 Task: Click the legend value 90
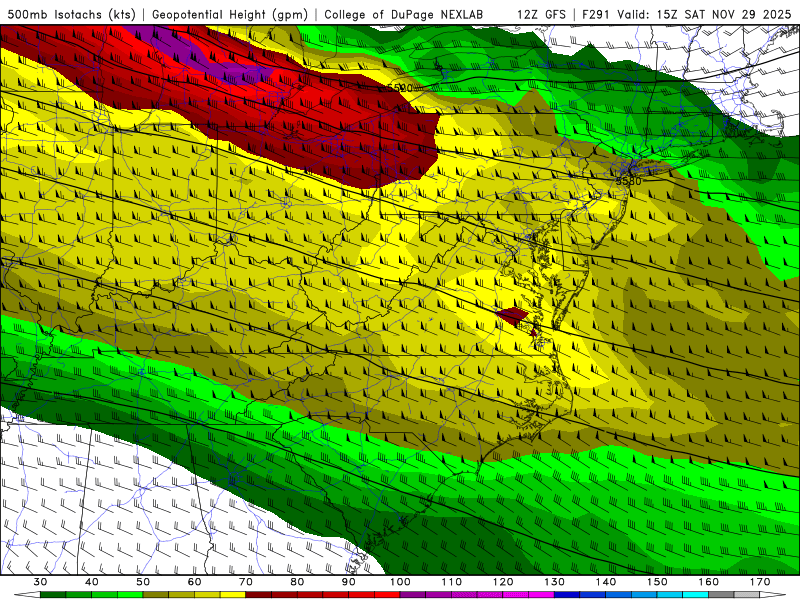(349, 582)
